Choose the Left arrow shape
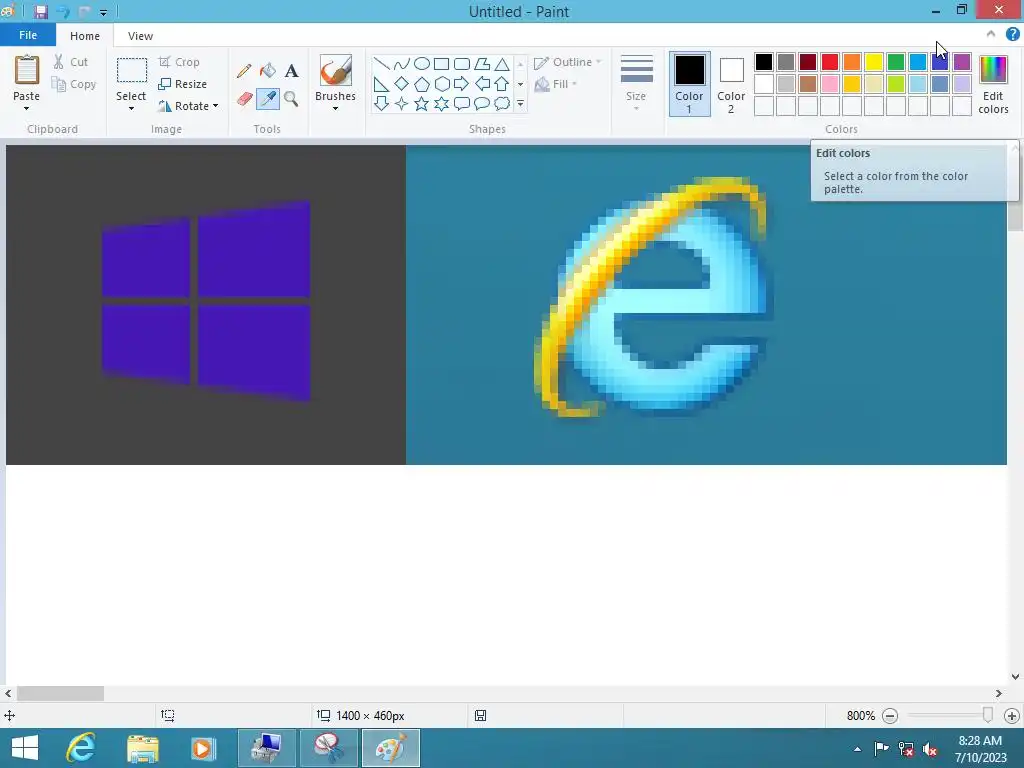Screen dimensions: 1024x768 click(482, 84)
